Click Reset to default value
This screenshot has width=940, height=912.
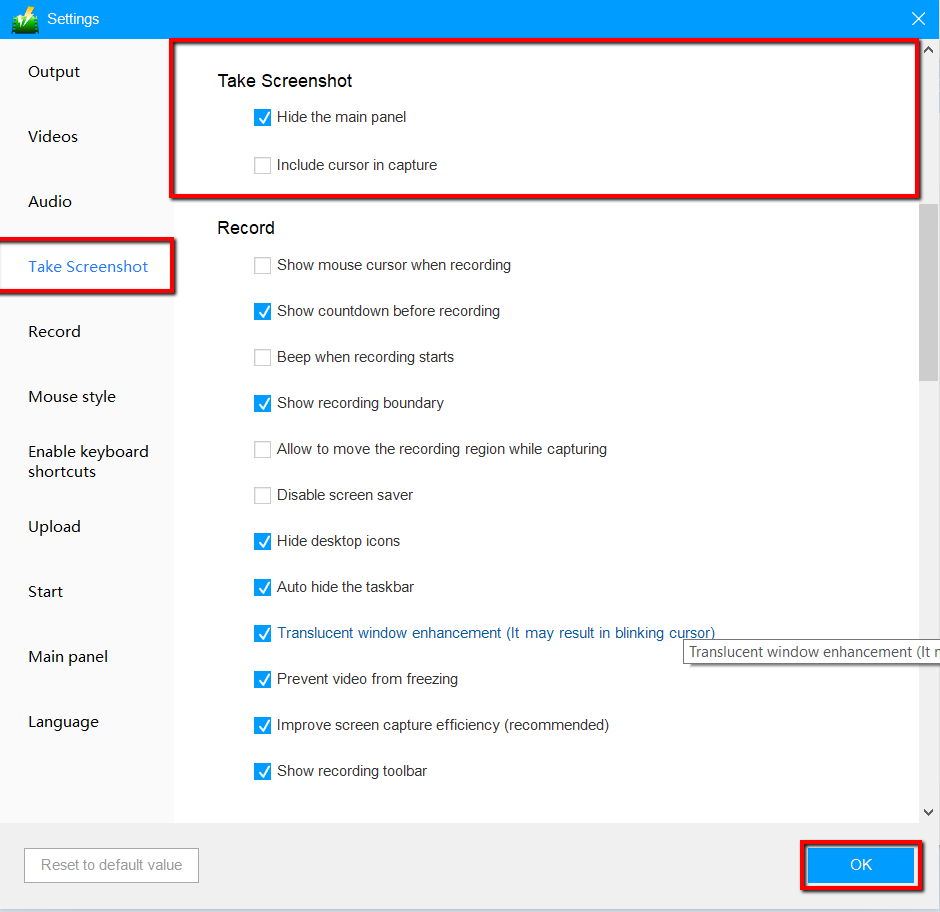point(111,864)
